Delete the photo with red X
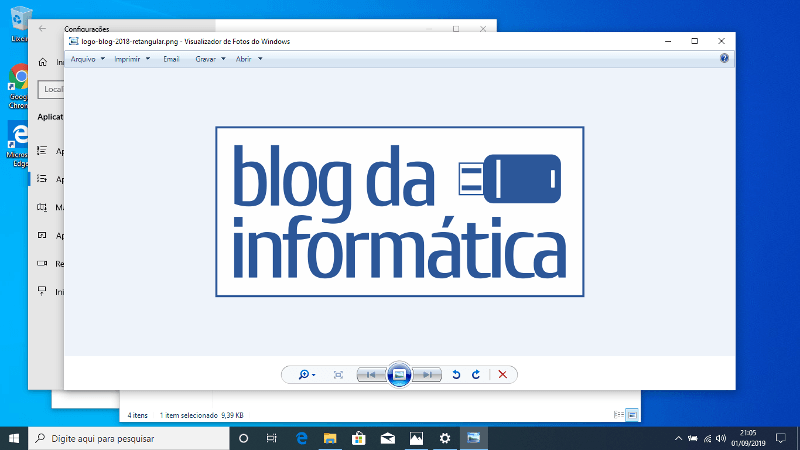The height and width of the screenshot is (450, 800). [x=503, y=374]
